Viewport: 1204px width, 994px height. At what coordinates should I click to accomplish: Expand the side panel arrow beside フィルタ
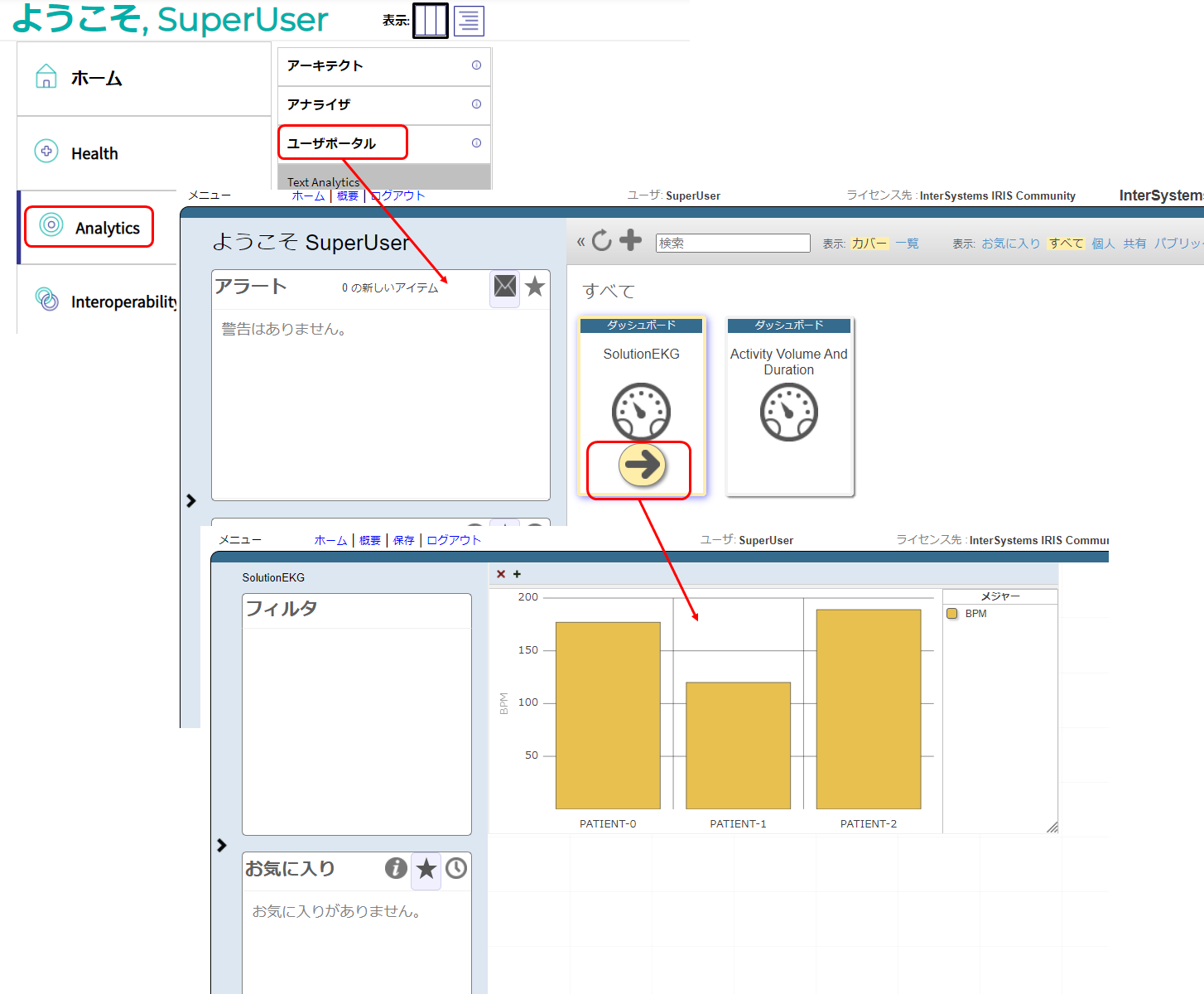(x=221, y=845)
